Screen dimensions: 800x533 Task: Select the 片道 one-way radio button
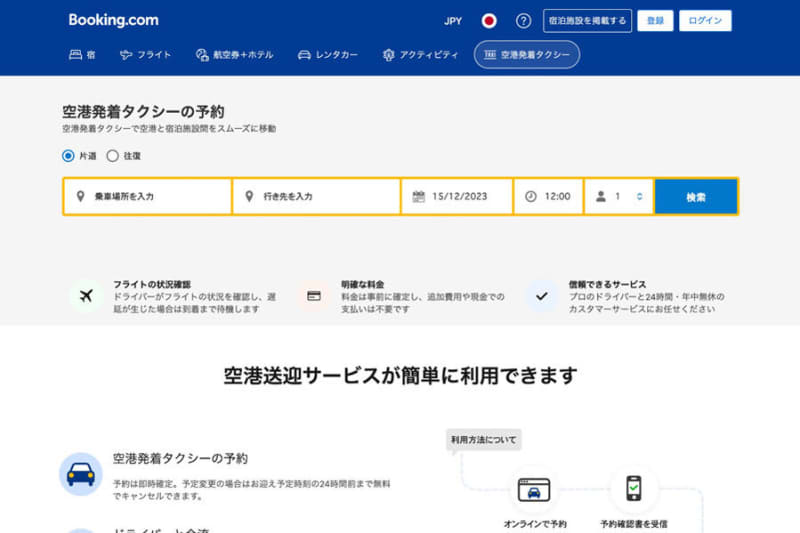point(68,156)
